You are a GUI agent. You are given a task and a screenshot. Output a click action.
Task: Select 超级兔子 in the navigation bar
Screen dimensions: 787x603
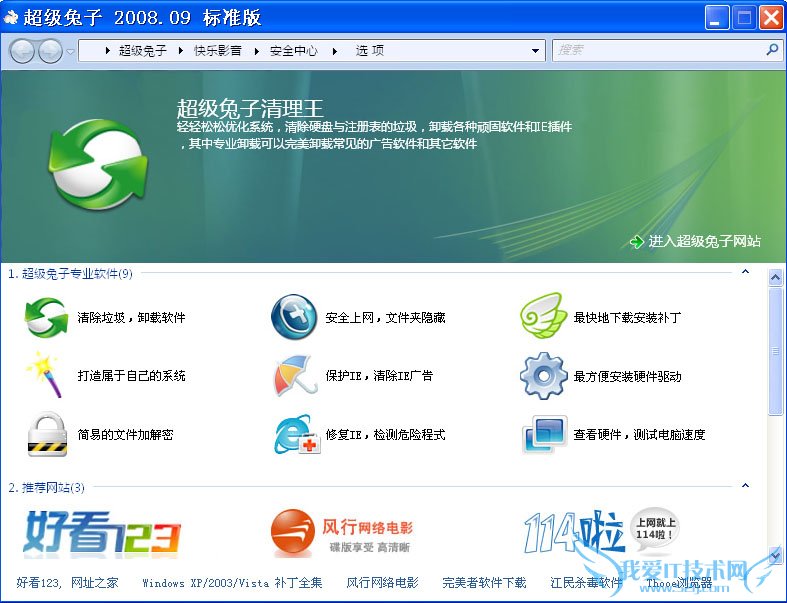click(143, 51)
